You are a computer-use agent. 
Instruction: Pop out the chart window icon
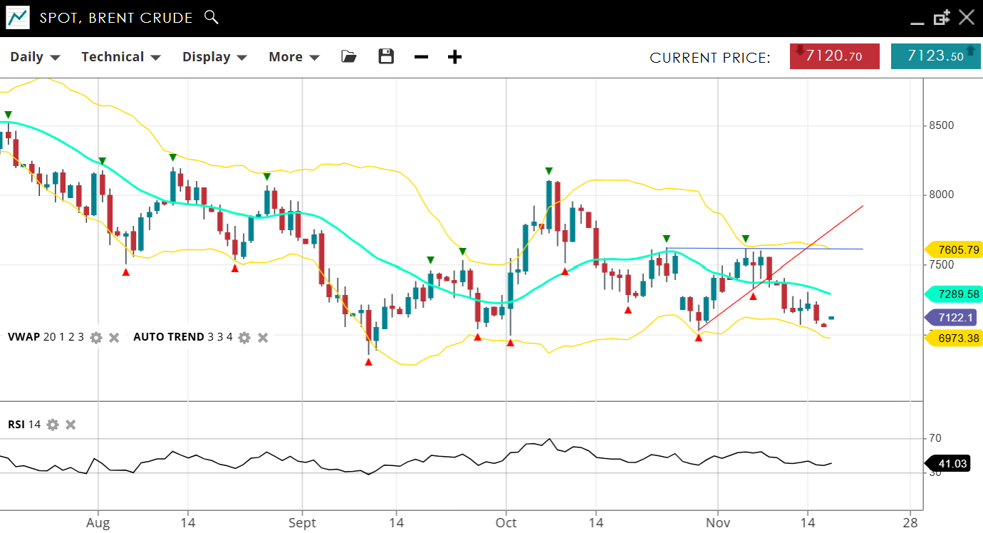(x=941, y=18)
